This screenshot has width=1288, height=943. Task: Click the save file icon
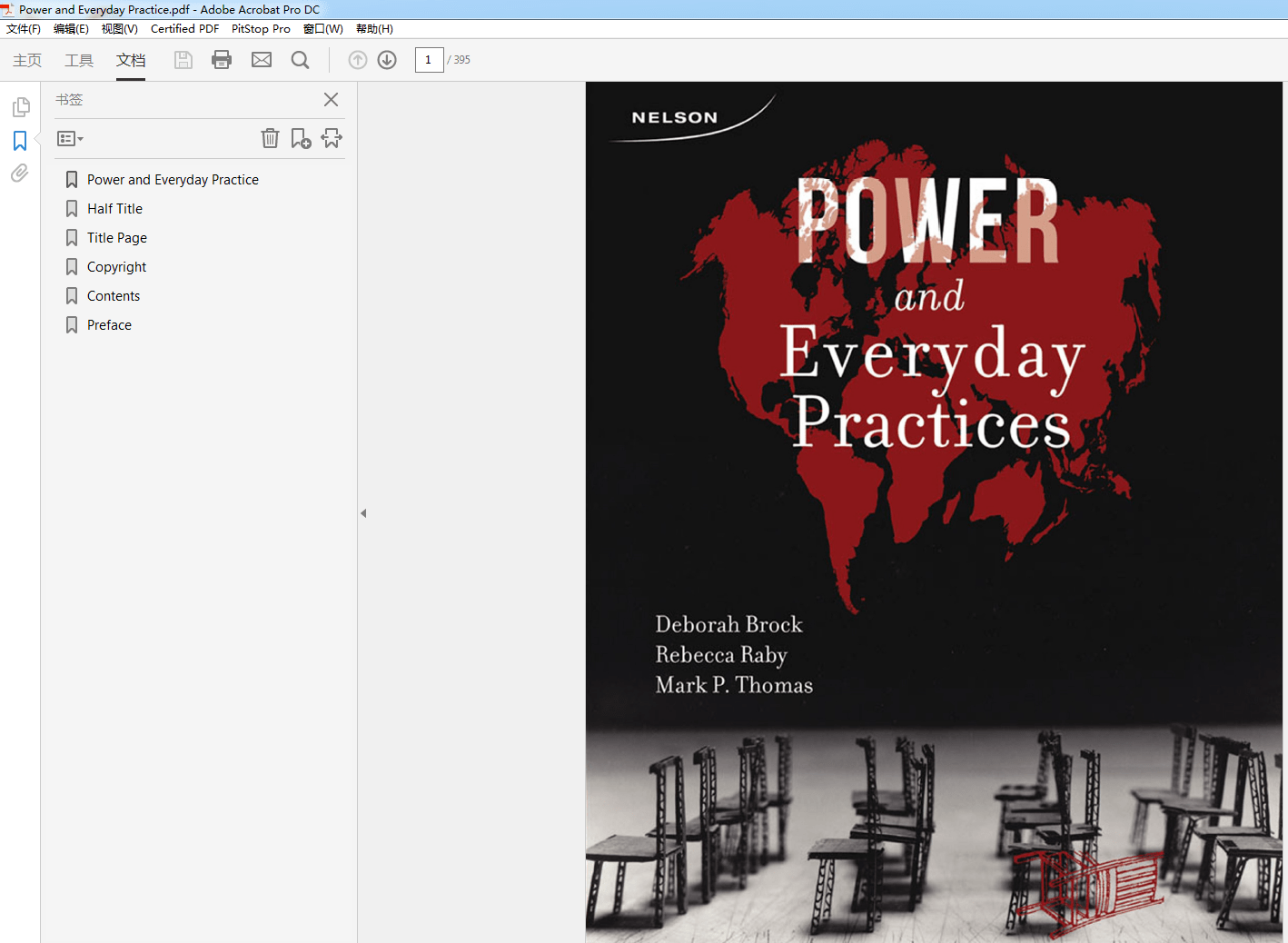click(183, 60)
